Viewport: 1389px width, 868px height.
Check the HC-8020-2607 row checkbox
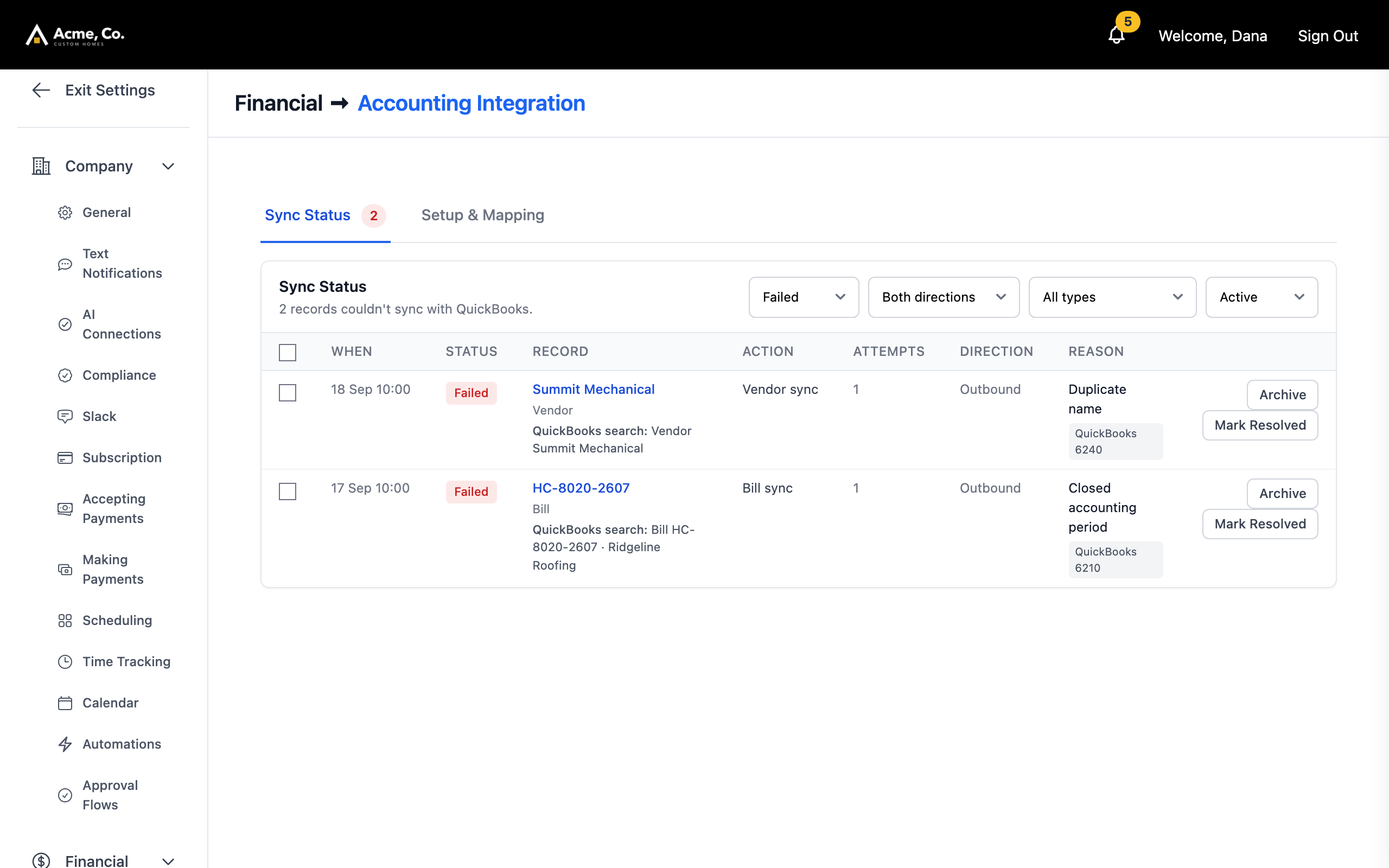[x=288, y=492]
